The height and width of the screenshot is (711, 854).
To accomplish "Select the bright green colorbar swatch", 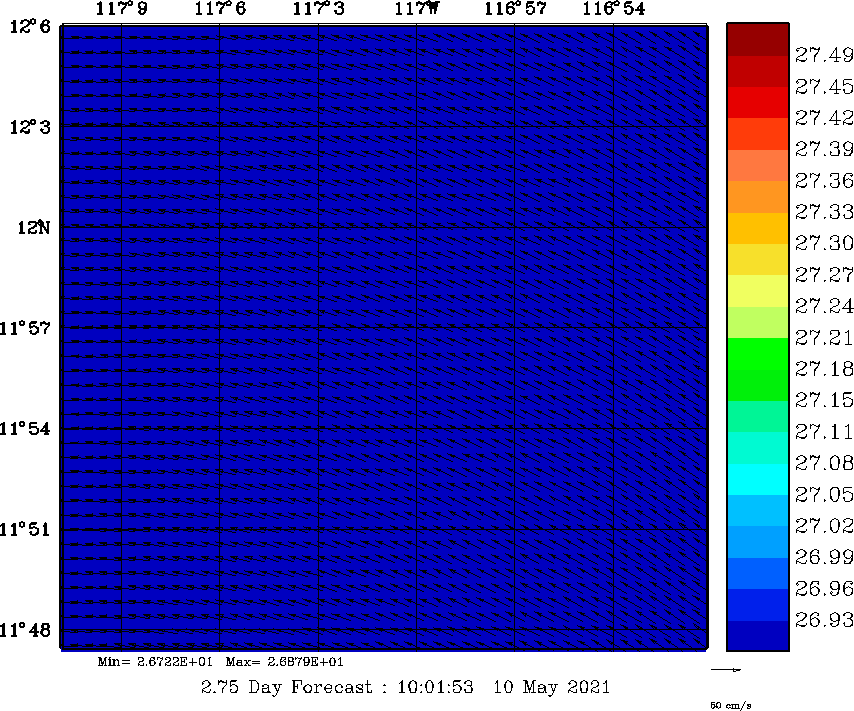I will (758, 354).
